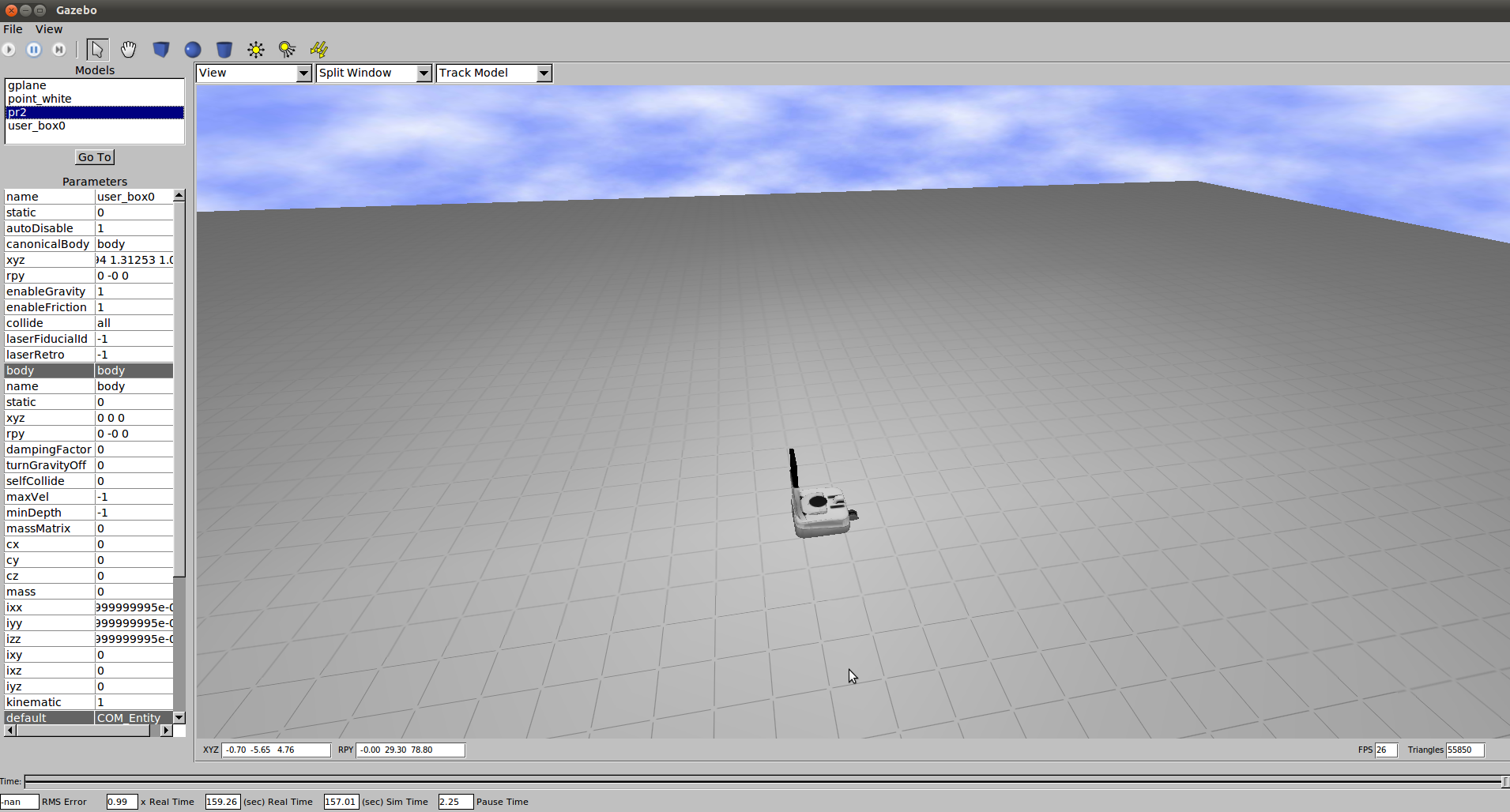
Task: Click the Real Time seconds field
Action: pyautogui.click(x=223, y=802)
